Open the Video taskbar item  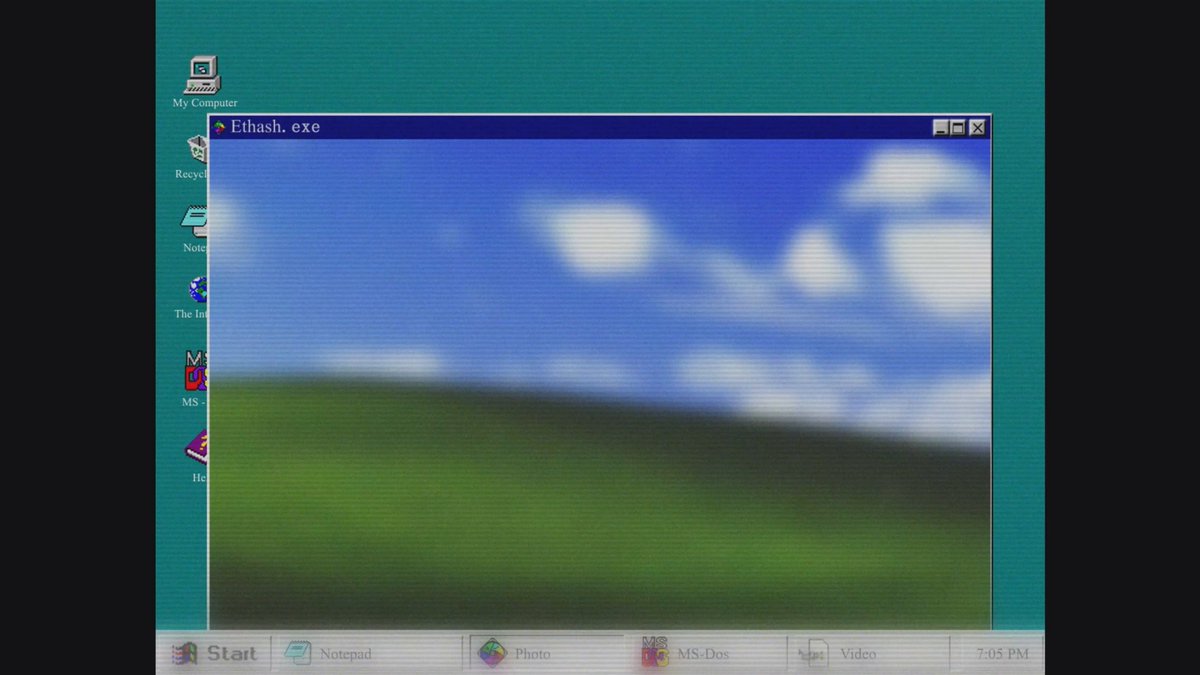point(868,654)
